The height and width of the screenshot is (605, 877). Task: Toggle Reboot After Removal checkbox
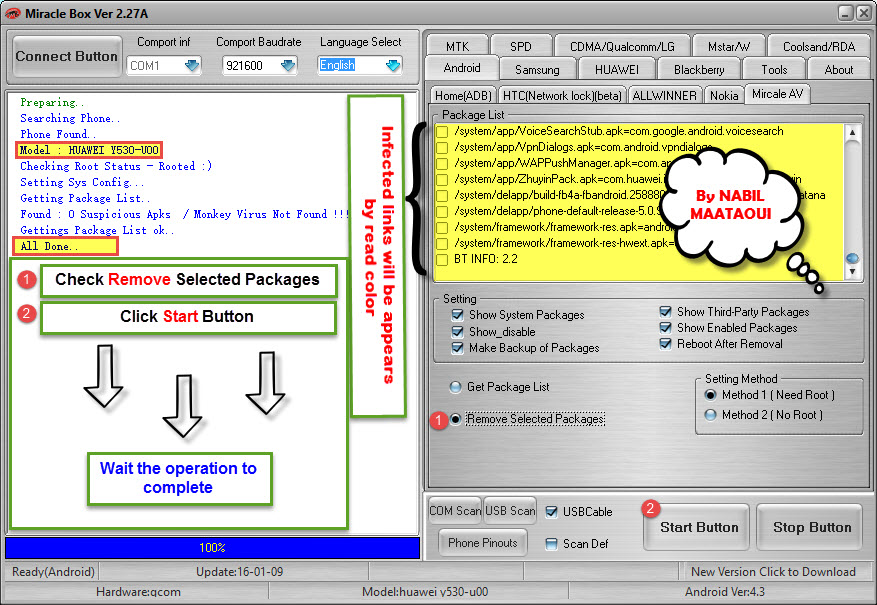666,344
